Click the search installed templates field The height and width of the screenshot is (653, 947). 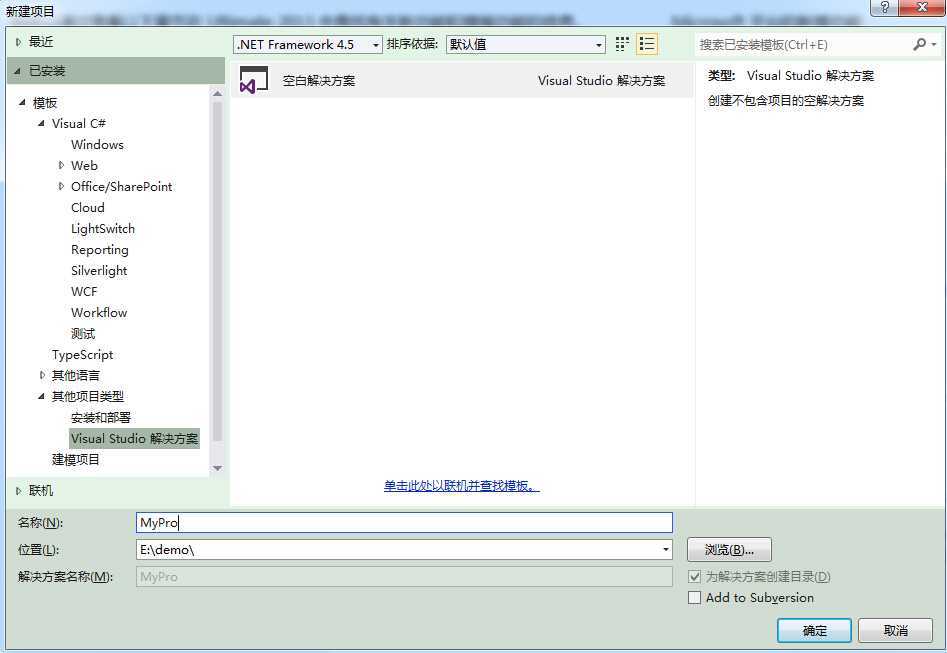click(803, 45)
